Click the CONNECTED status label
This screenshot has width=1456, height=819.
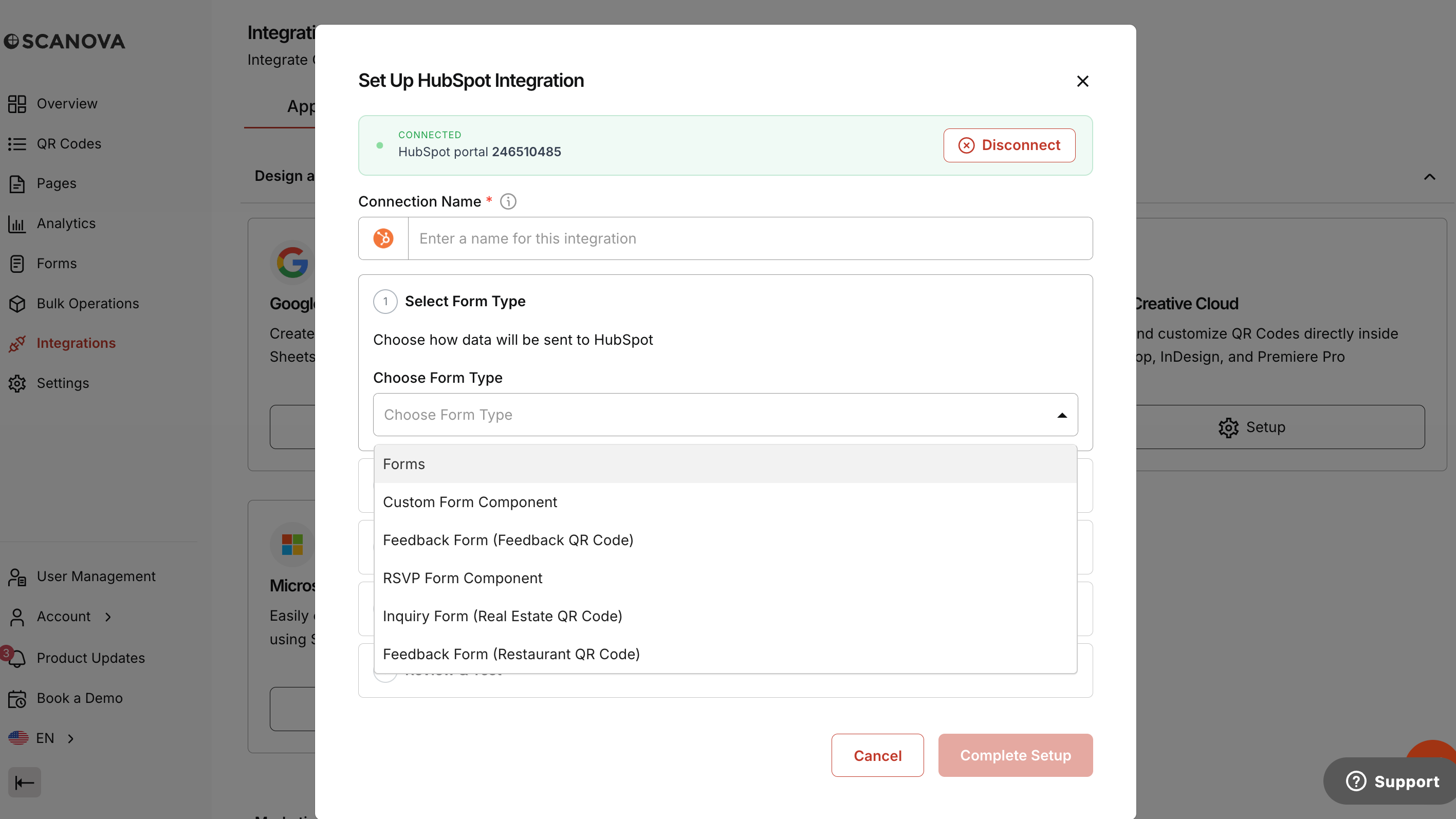point(430,135)
